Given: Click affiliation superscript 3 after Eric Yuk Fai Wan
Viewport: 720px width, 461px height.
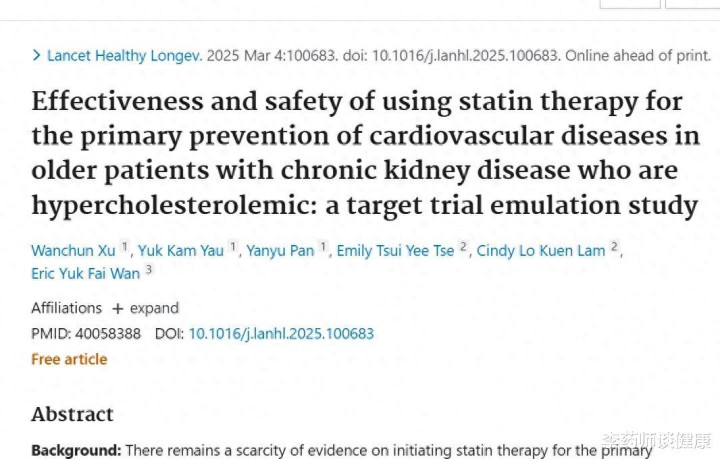Looking at the screenshot, I should coord(149,270).
